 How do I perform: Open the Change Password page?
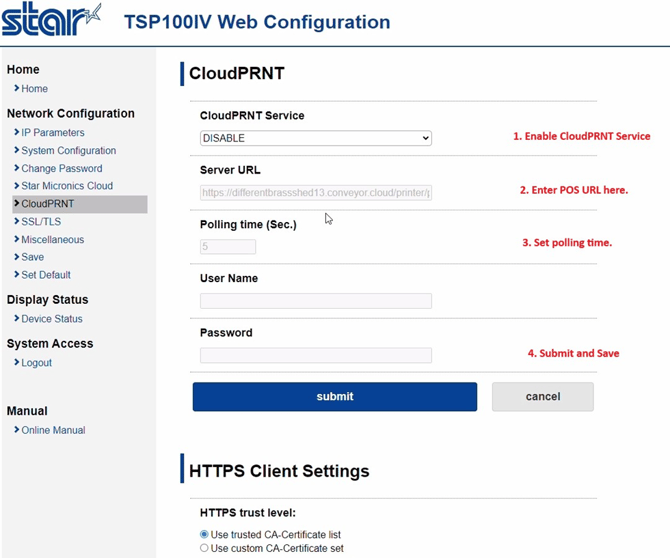tap(61, 168)
